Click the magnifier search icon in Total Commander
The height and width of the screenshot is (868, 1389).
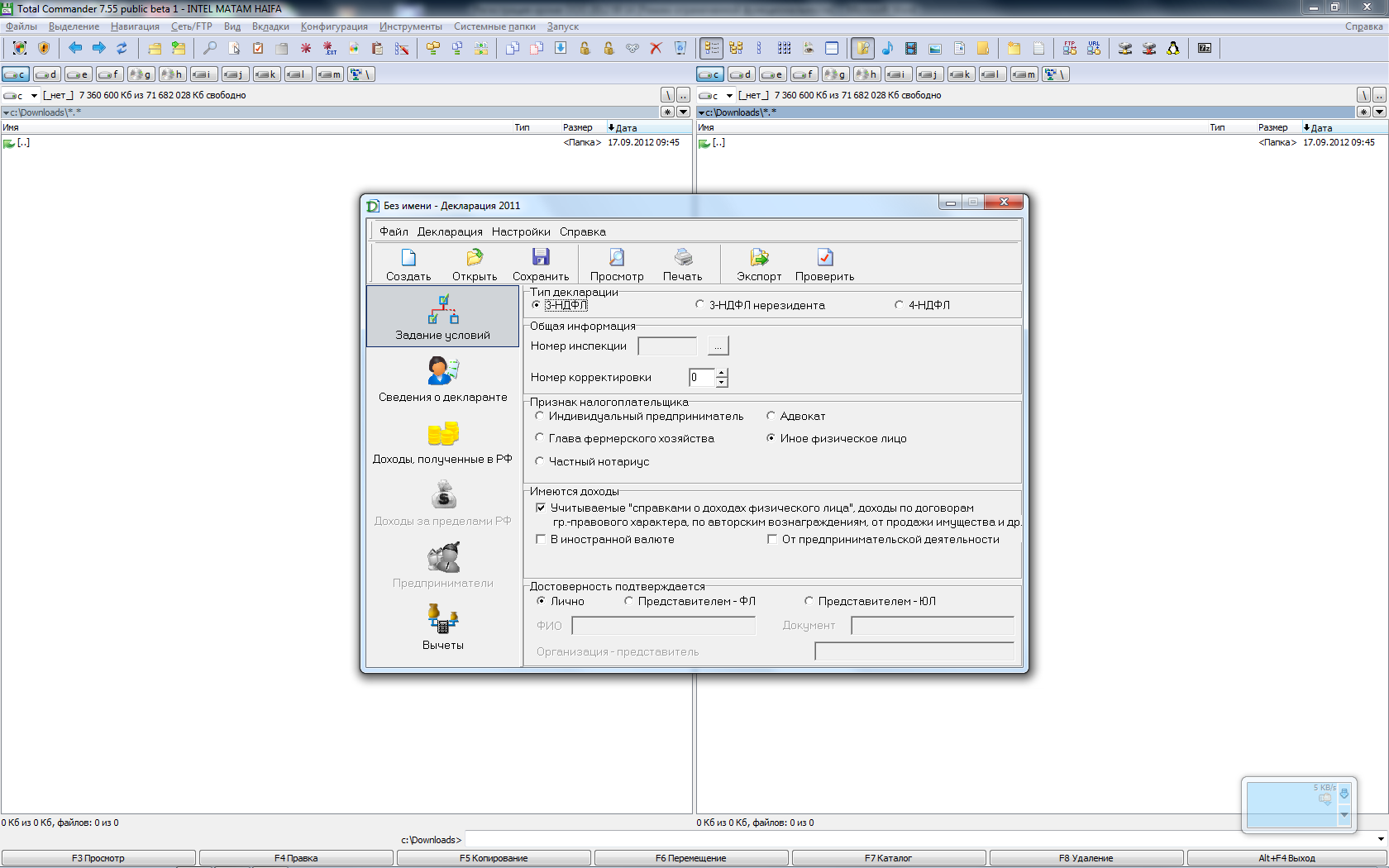point(210,48)
